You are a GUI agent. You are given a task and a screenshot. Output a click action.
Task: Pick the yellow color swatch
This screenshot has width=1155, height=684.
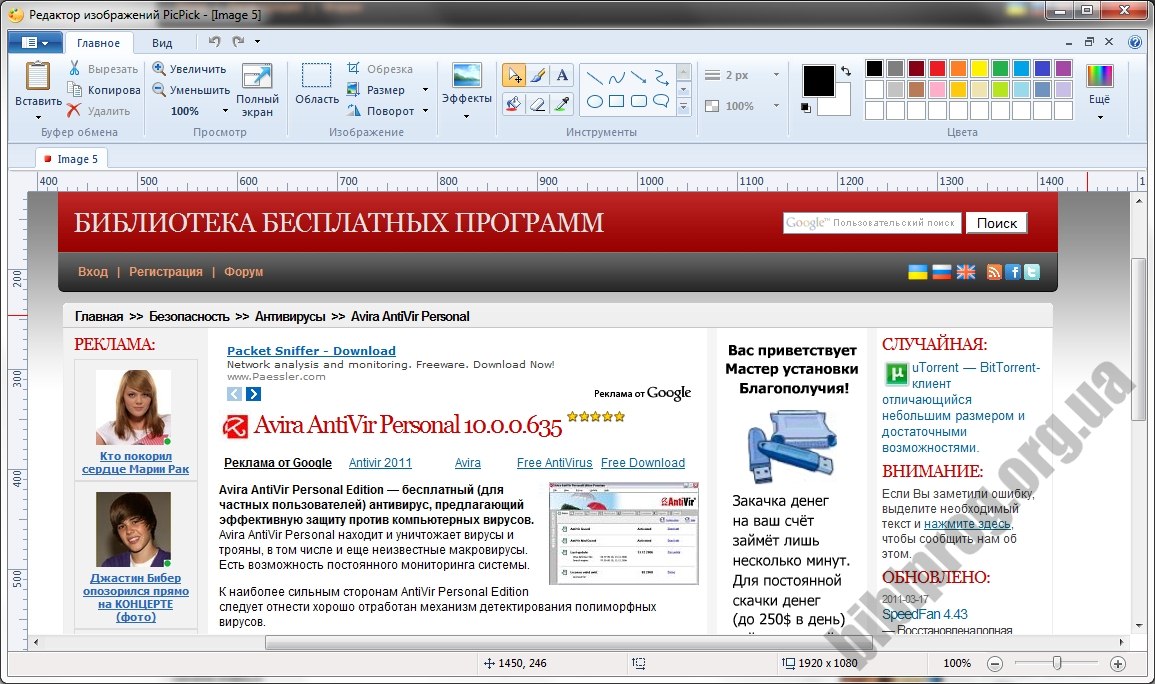(979, 68)
